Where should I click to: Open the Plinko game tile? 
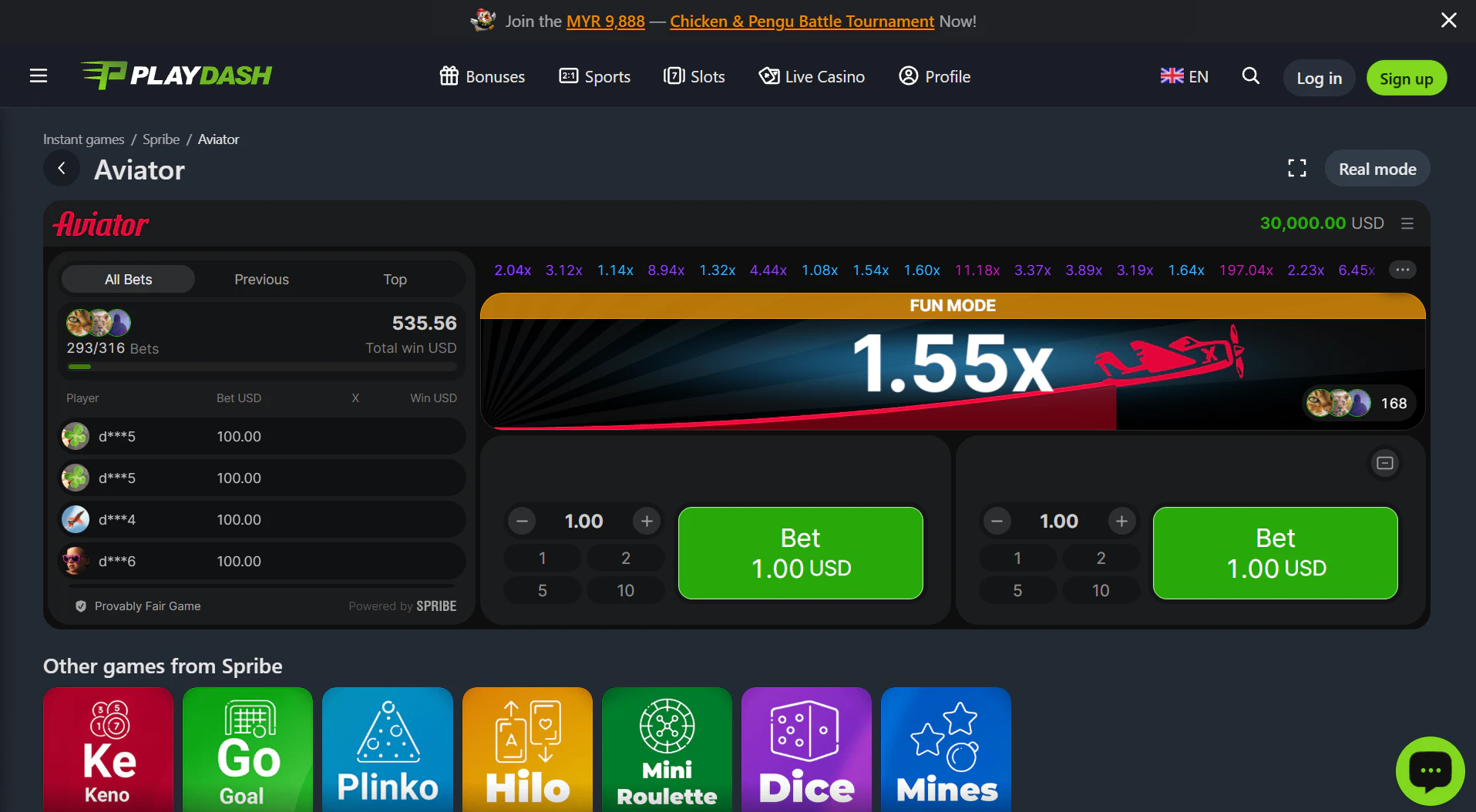[388, 749]
